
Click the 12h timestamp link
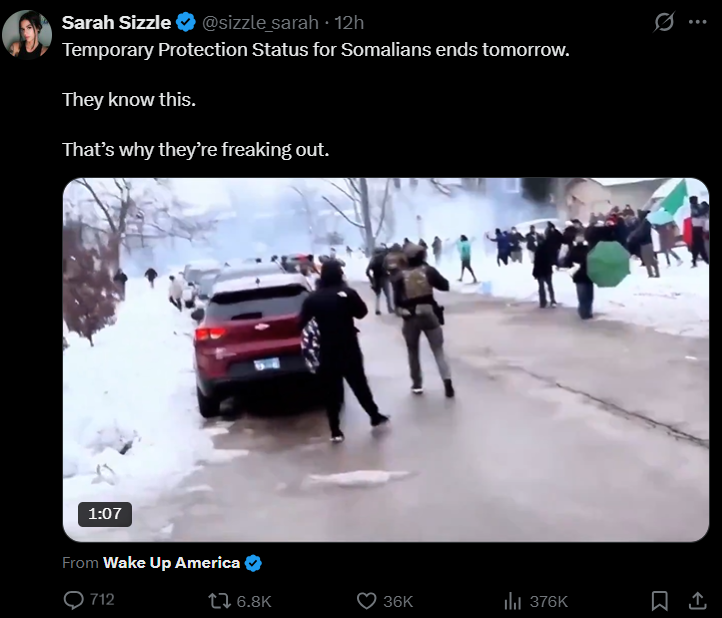click(x=349, y=23)
